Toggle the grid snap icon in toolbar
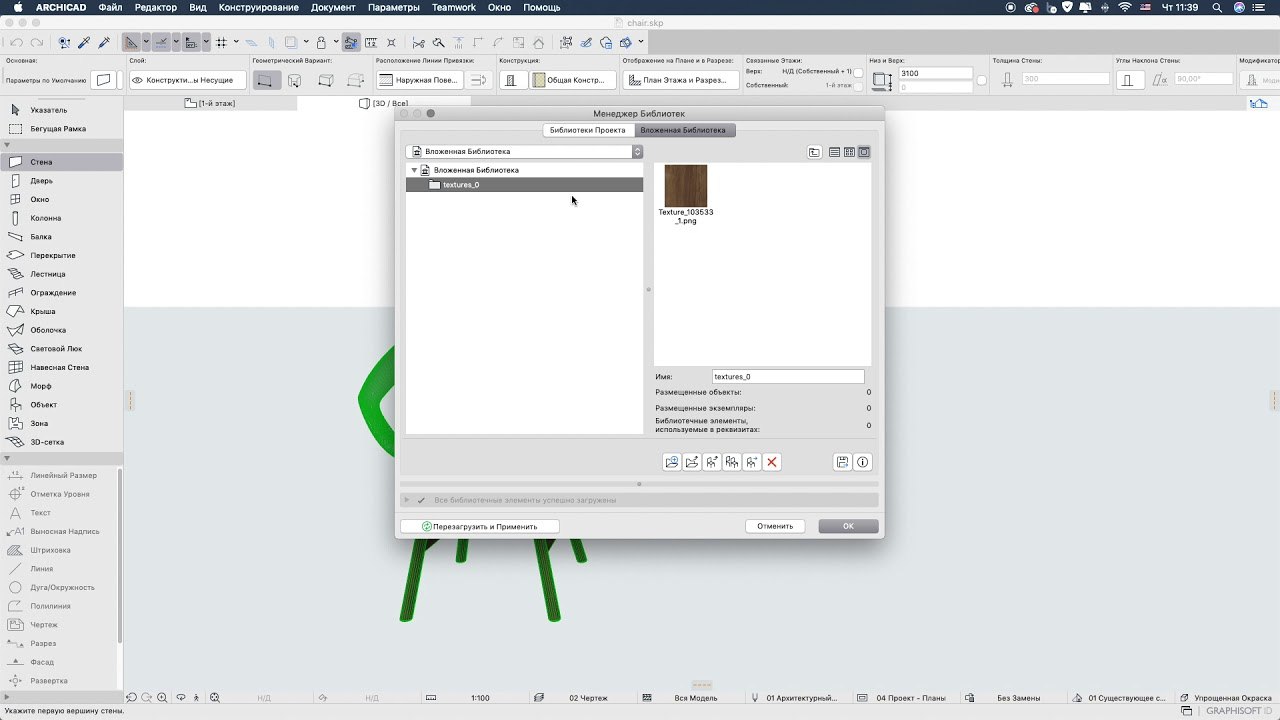 point(222,43)
